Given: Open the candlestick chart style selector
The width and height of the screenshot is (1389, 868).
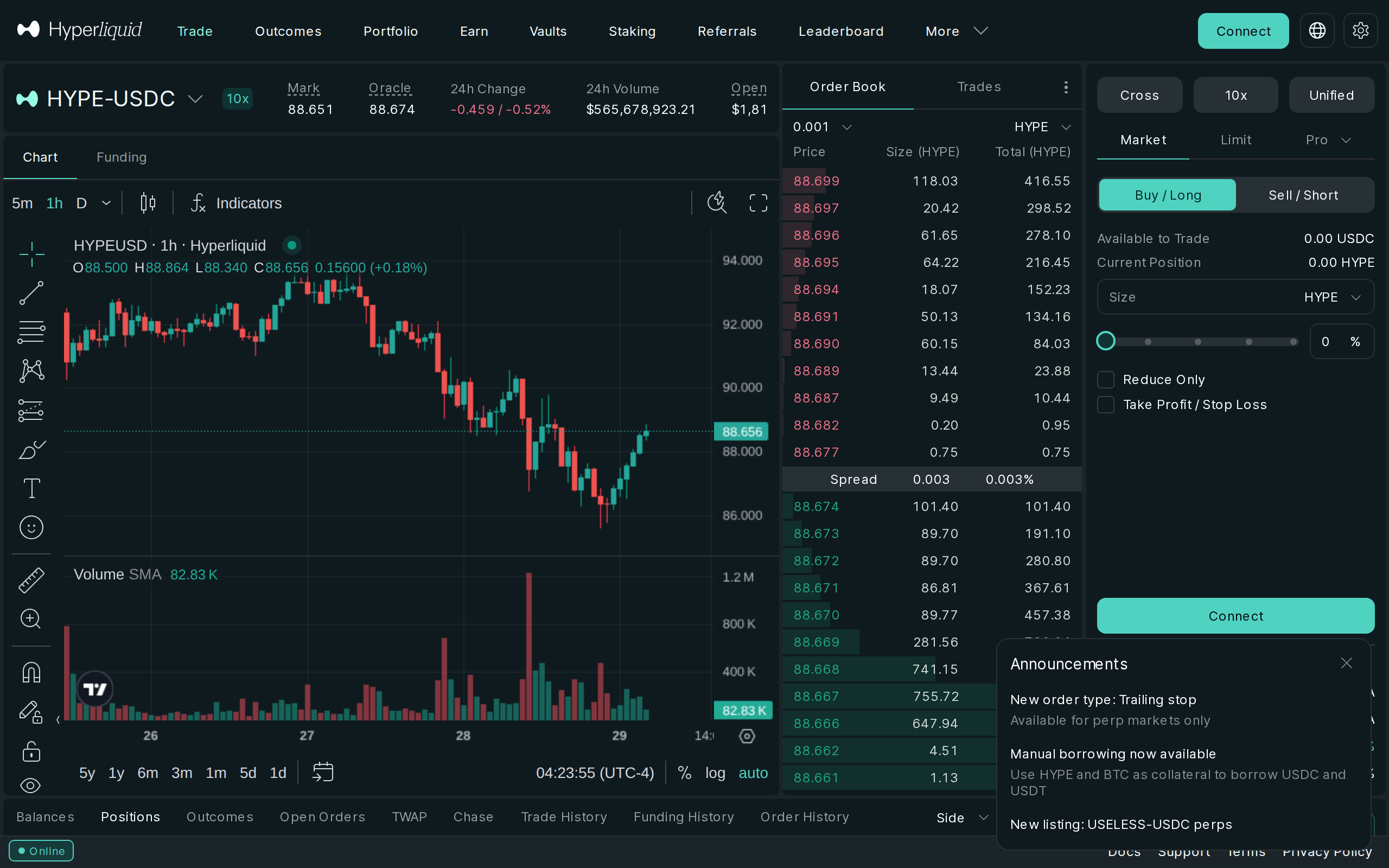Looking at the screenshot, I should [148, 203].
